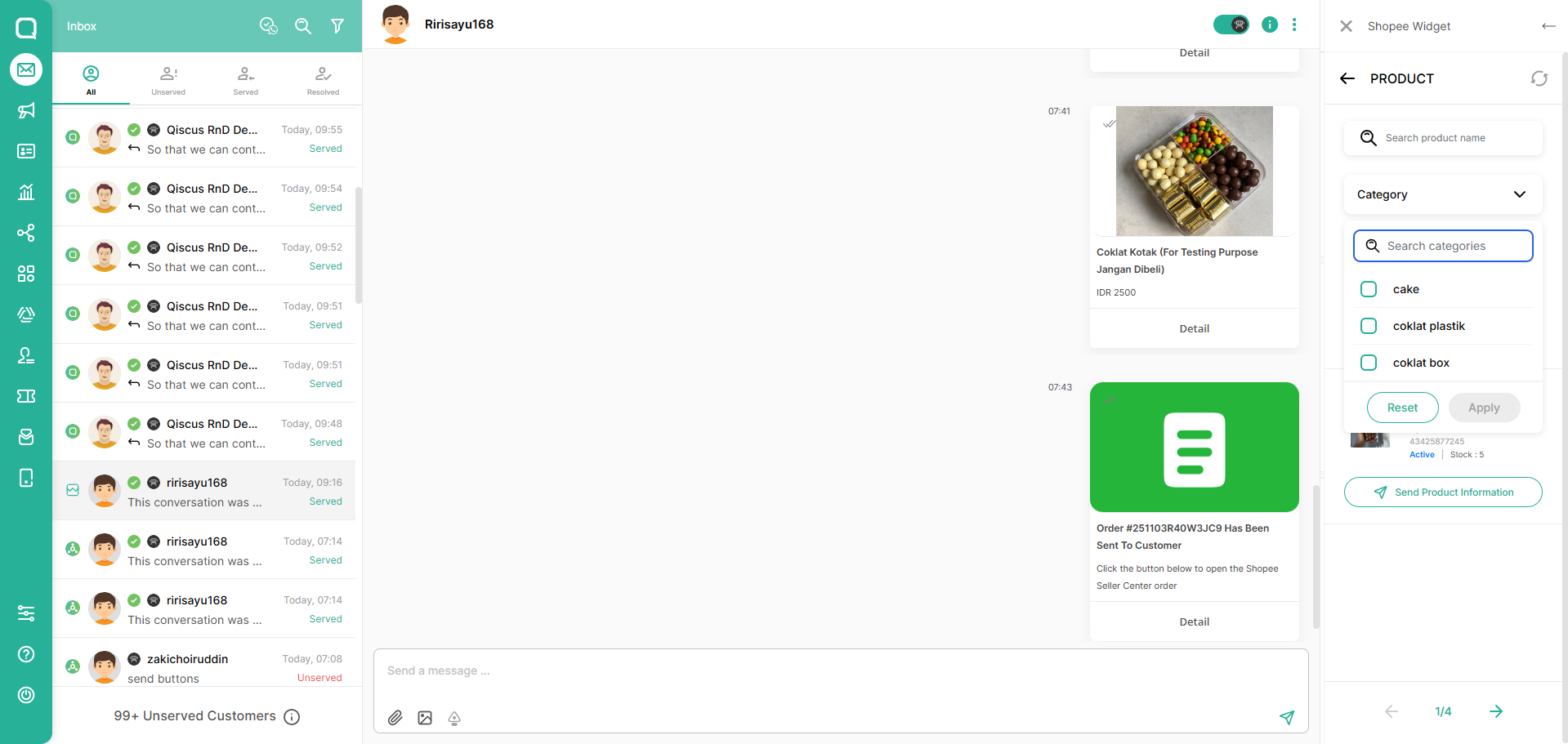Click the image upload icon in composer
The height and width of the screenshot is (744, 1568).
click(x=425, y=718)
